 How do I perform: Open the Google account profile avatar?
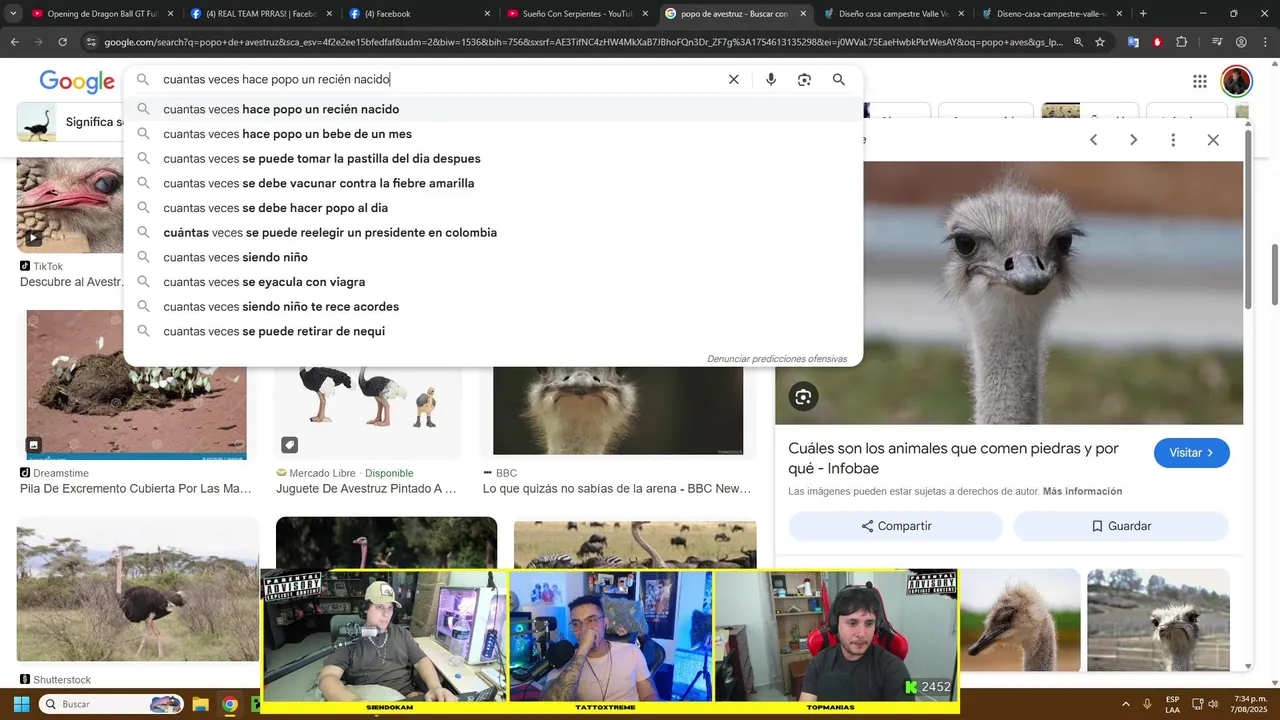point(1237,81)
